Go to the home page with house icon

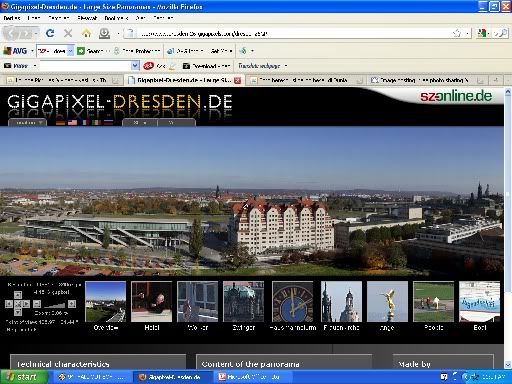point(86,33)
